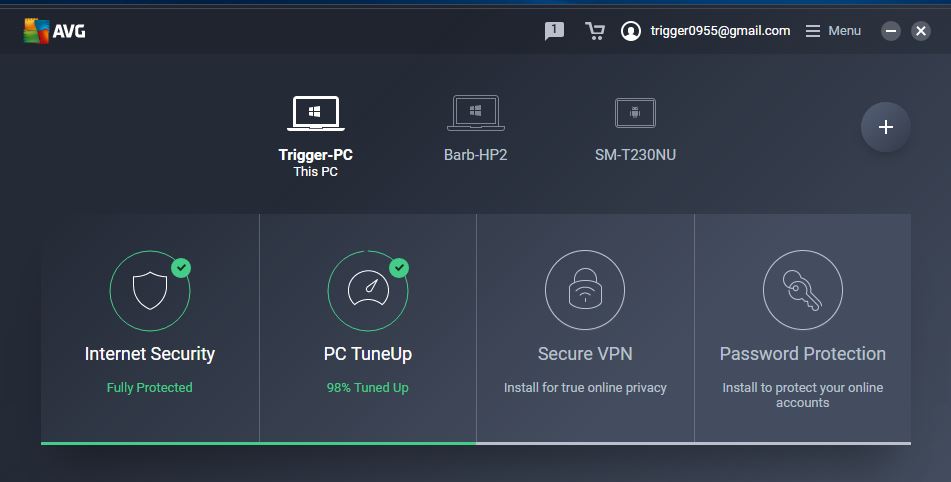Minimize the AVG window
The width and height of the screenshot is (951, 482).
[890, 31]
